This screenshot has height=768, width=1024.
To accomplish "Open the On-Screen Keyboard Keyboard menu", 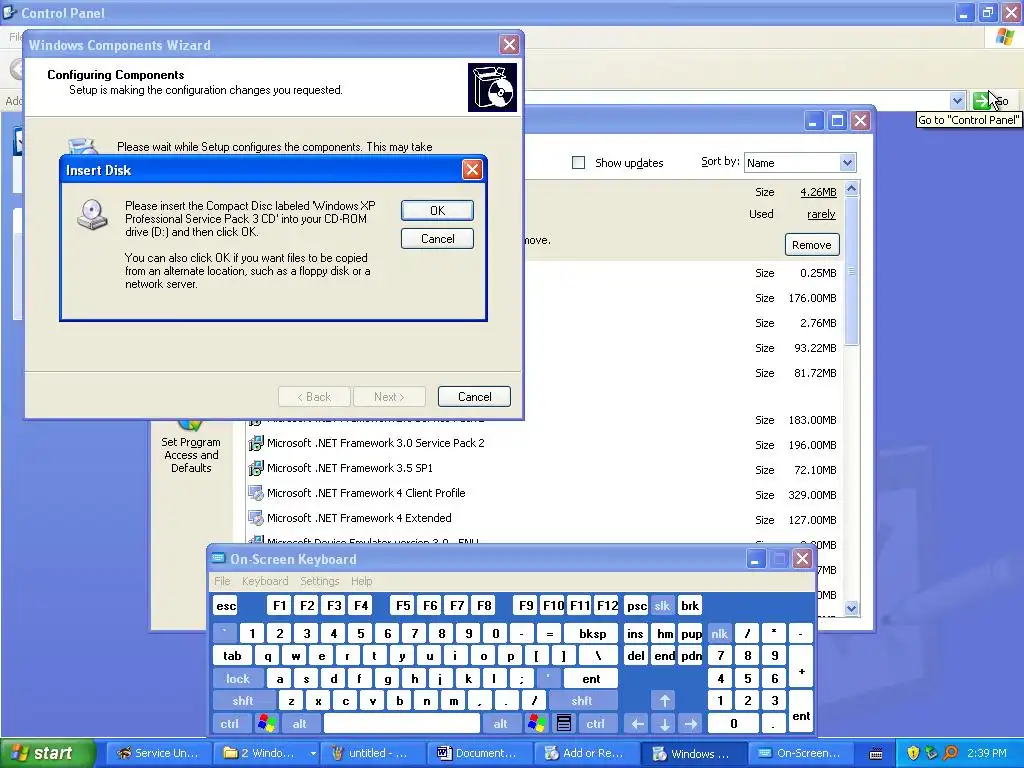I will pos(264,581).
